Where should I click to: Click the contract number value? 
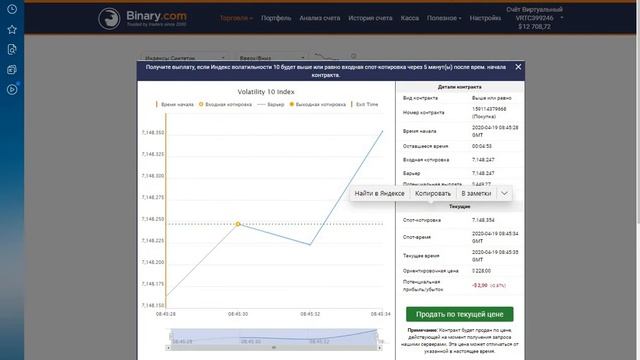point(489,113)
